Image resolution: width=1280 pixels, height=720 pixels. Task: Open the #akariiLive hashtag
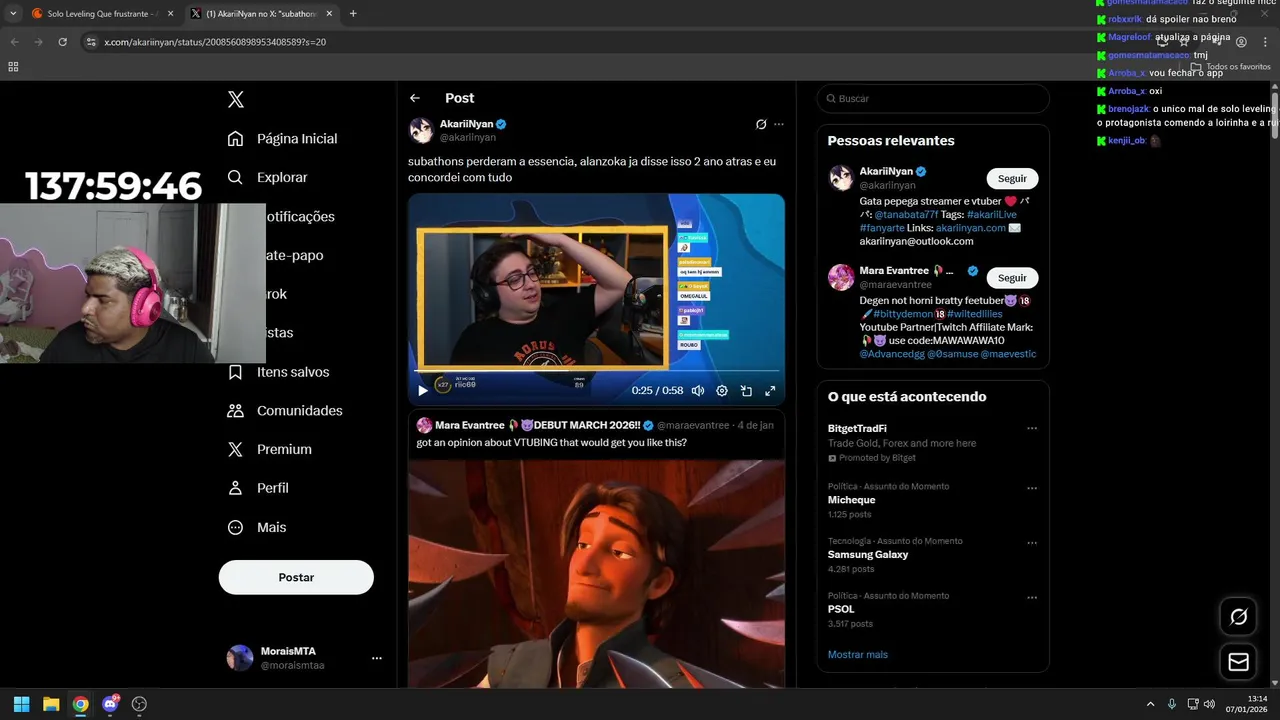(991, 214)
